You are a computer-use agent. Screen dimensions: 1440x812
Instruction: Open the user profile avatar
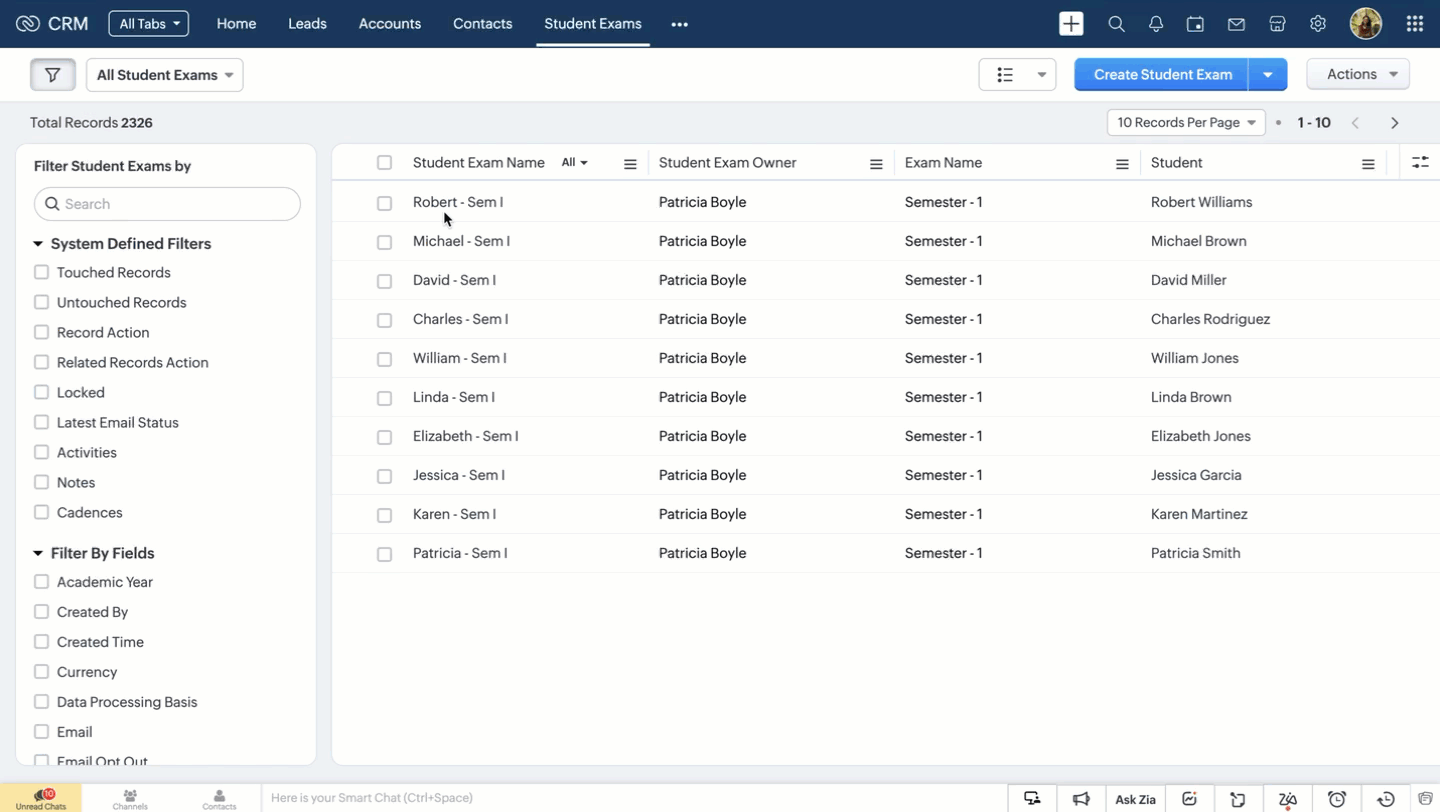tap(1366, 24)
